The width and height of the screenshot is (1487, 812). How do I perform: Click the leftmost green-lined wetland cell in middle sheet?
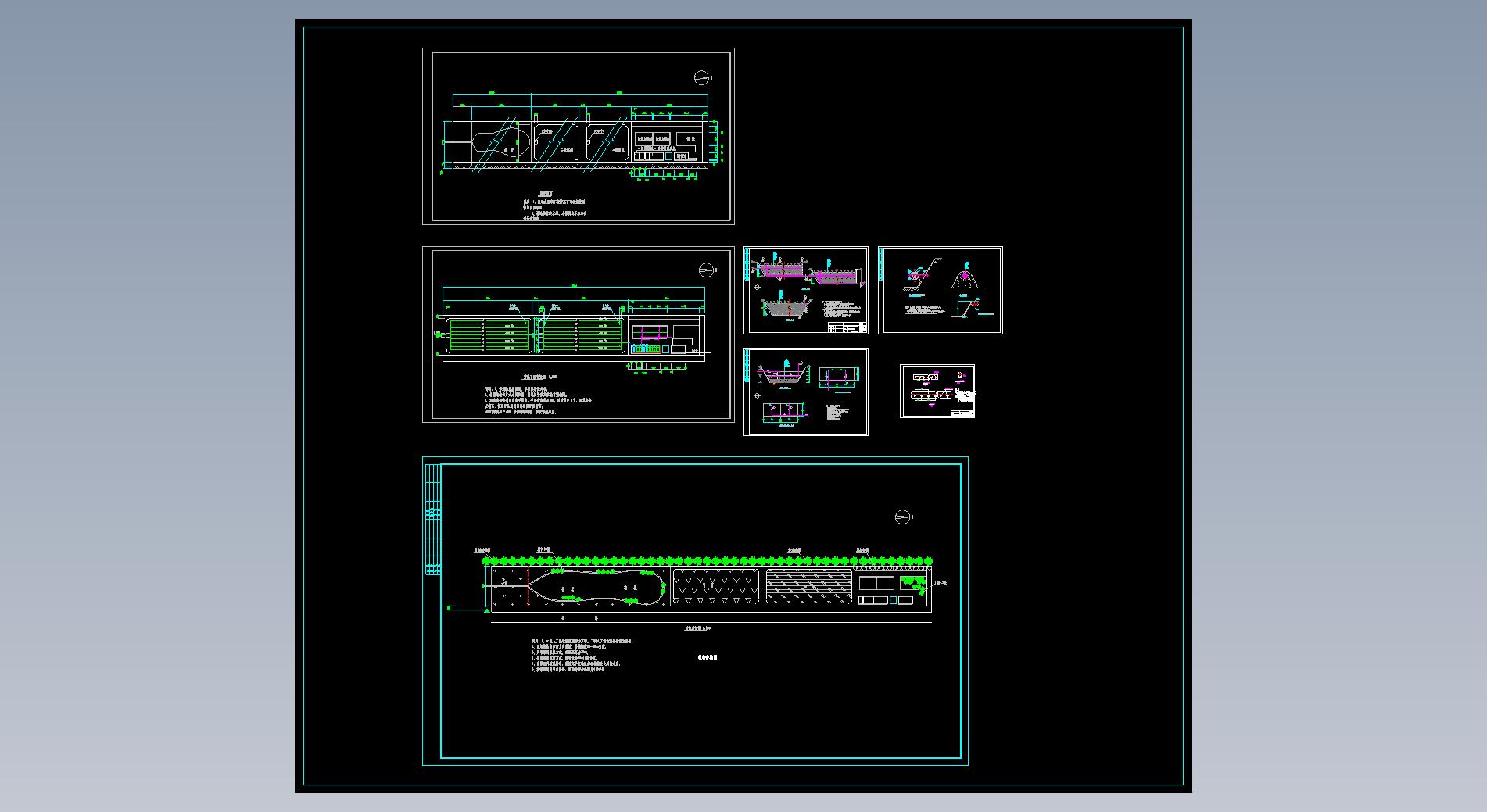pyautogui.click(x=491, y=334)
